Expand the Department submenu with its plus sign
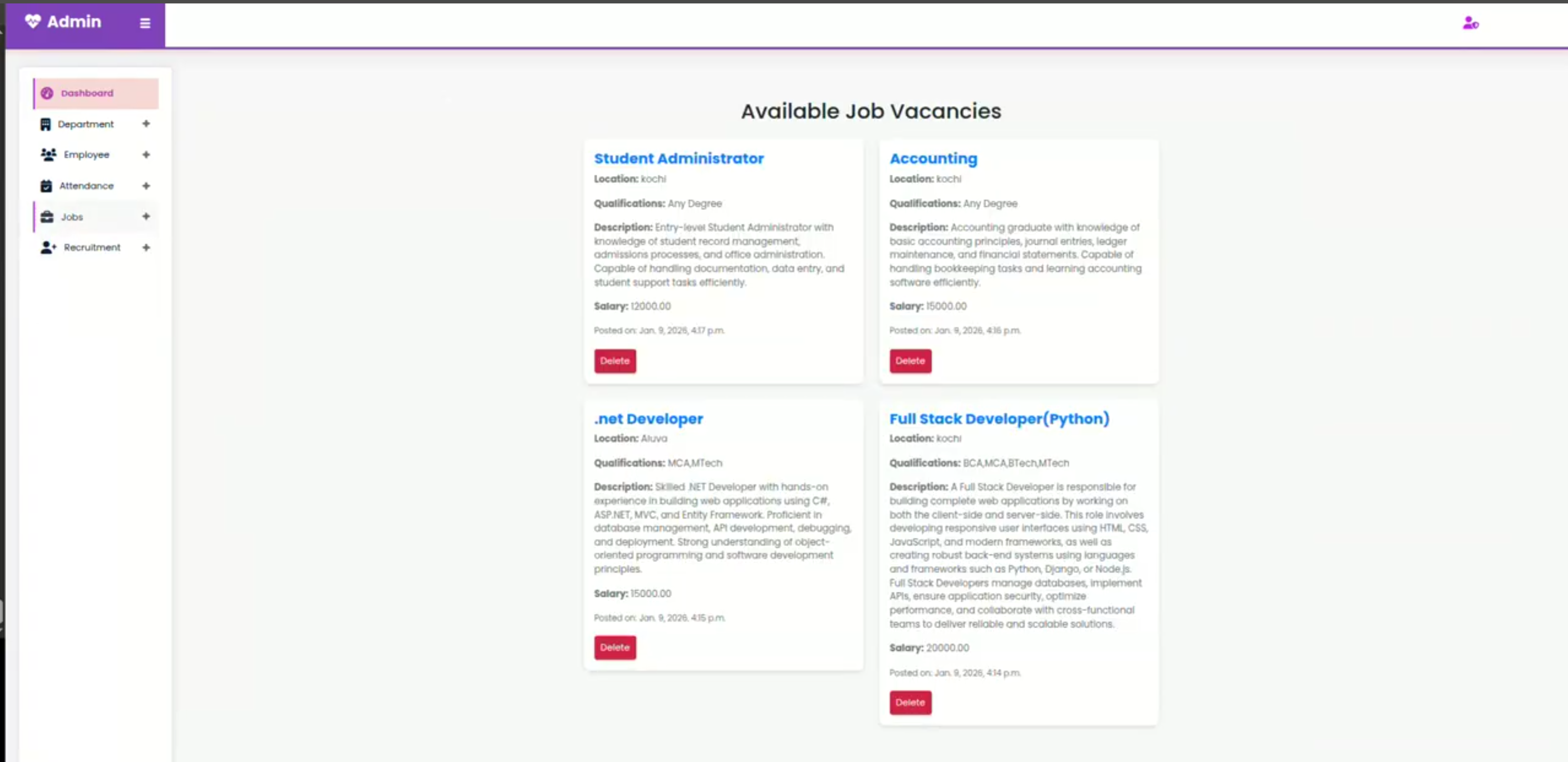Viewport: 1568px width, 762px height. tap(146, 124)
